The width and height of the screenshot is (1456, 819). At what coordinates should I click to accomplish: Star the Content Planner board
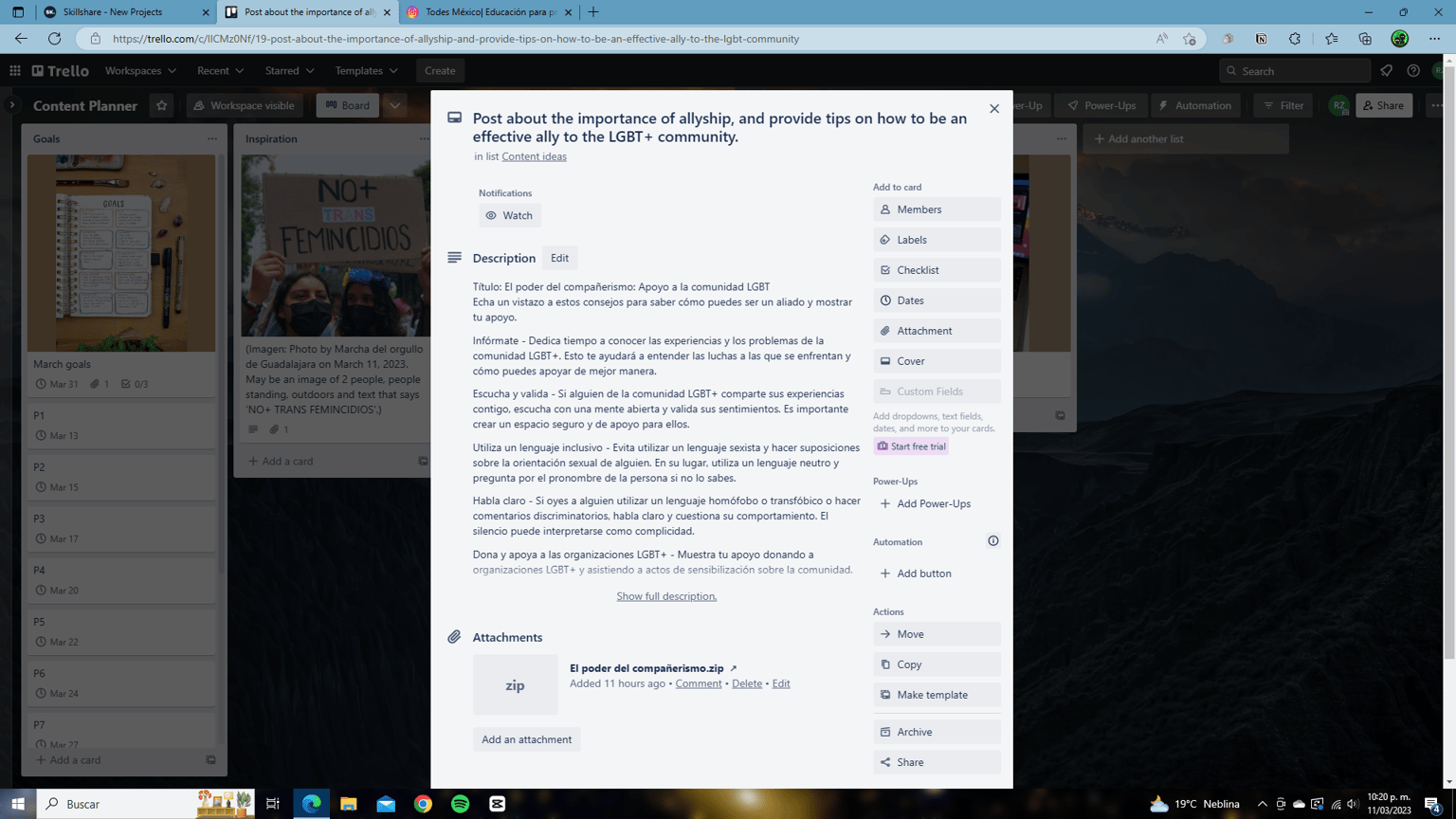(161, 105)
